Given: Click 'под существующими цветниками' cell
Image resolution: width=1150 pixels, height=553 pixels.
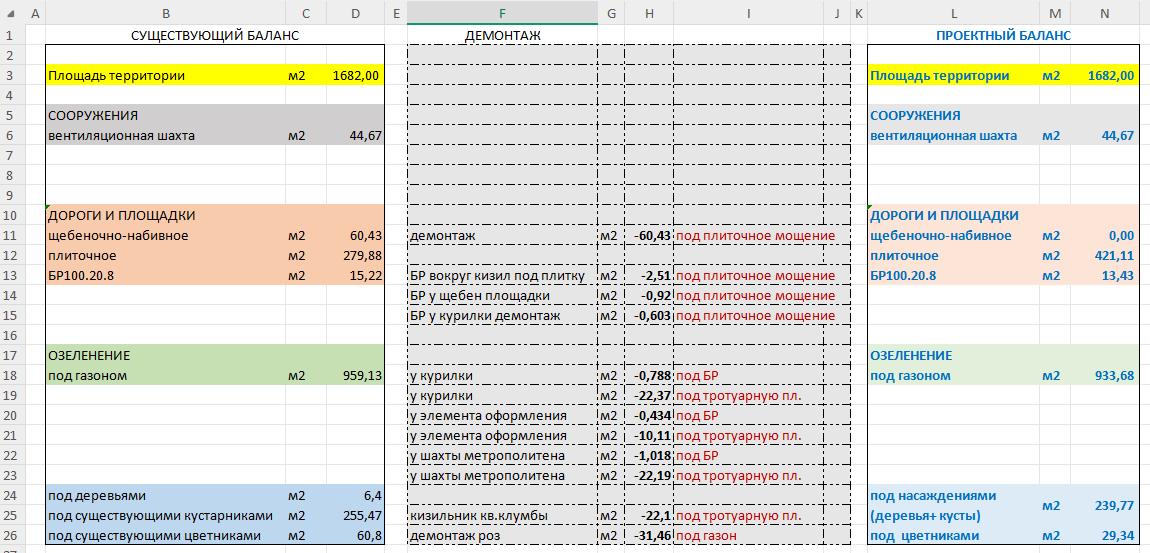Looking at the screenshot, I should point(165,535).
